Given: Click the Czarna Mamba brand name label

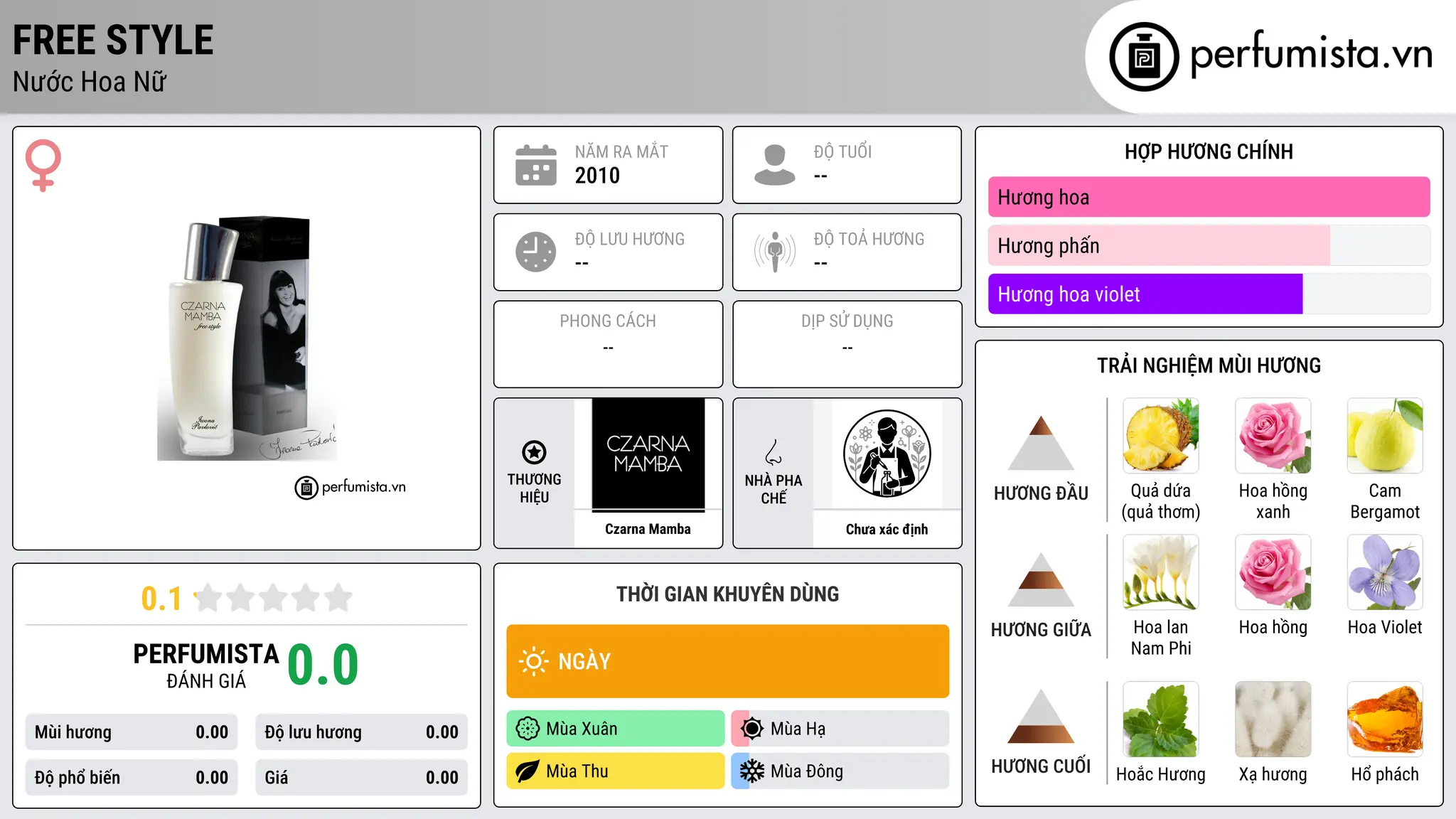Looking at the screenshot, I should pos(648,529).
